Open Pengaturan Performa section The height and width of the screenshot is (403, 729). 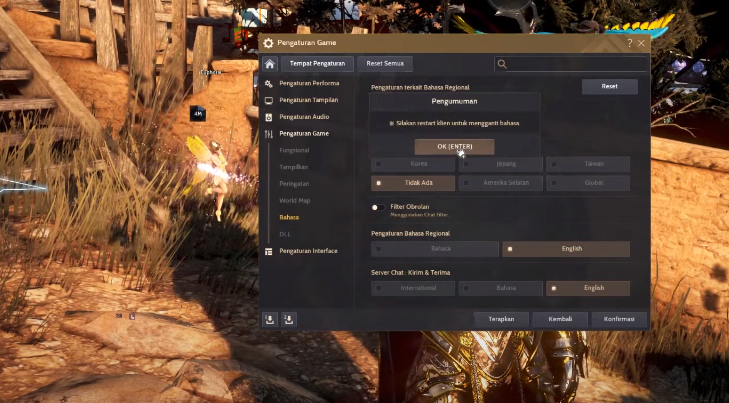(309, 83)
